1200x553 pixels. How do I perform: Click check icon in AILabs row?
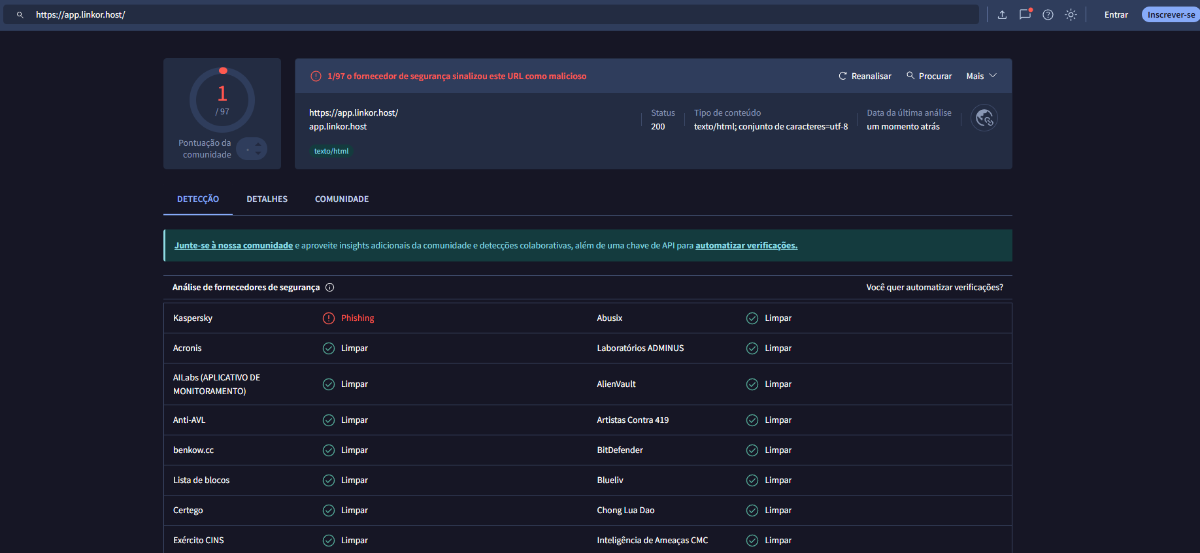[328, 384]
